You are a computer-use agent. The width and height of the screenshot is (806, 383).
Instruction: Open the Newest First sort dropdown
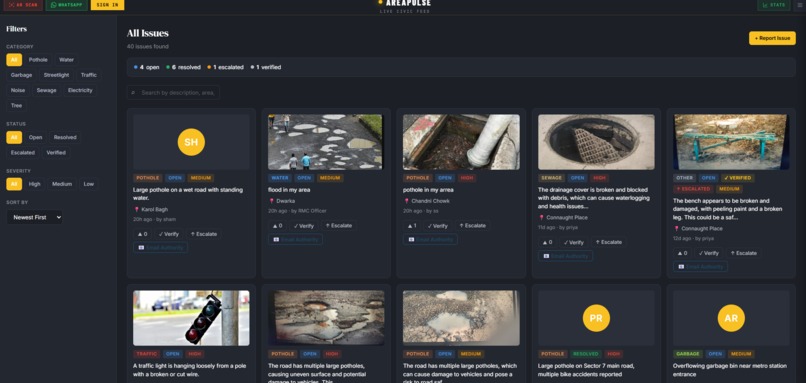pyautogui.click(x=34, y=217)
